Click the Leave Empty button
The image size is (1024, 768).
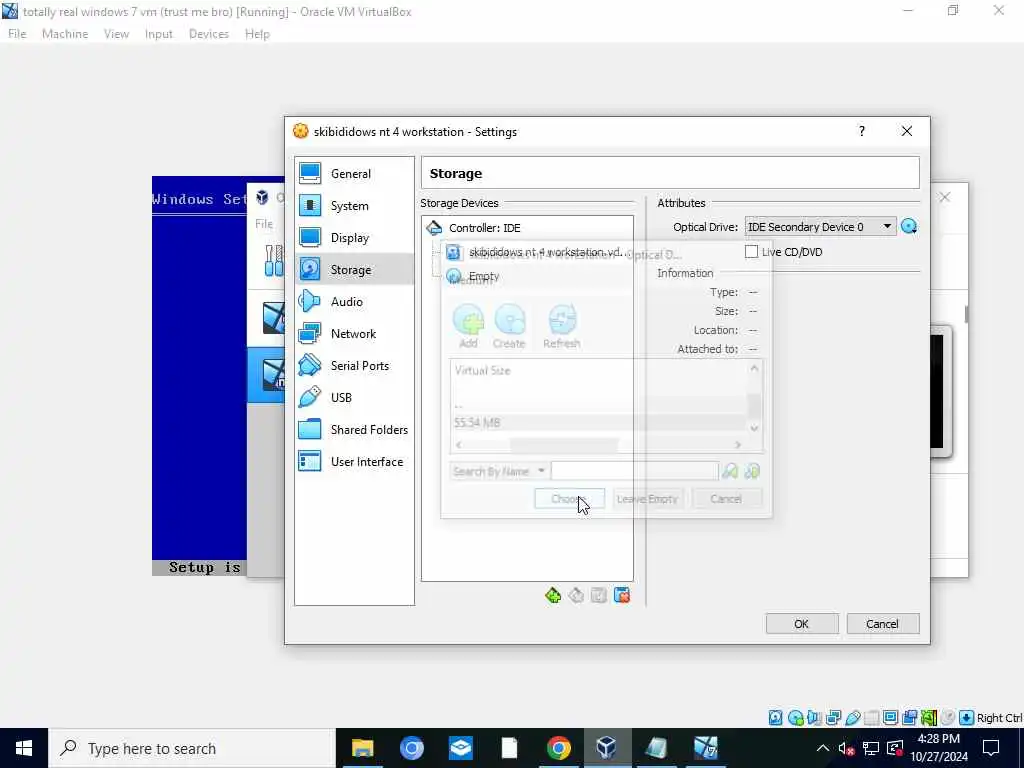647,499
